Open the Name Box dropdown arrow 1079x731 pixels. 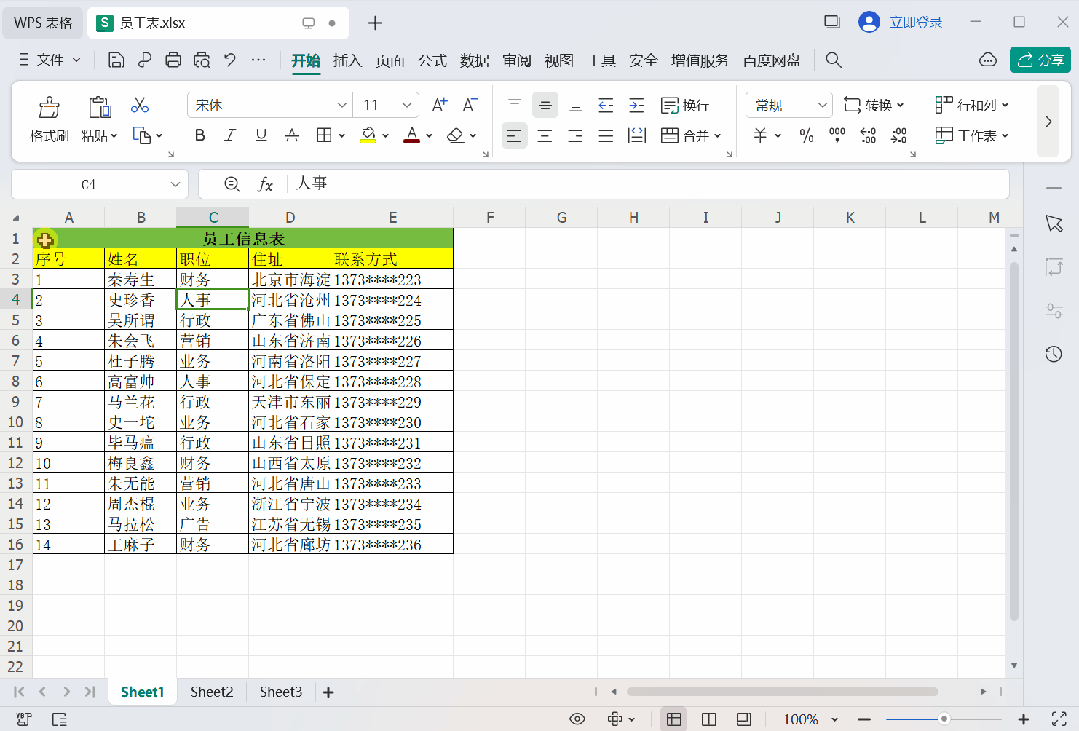point(175,184)
